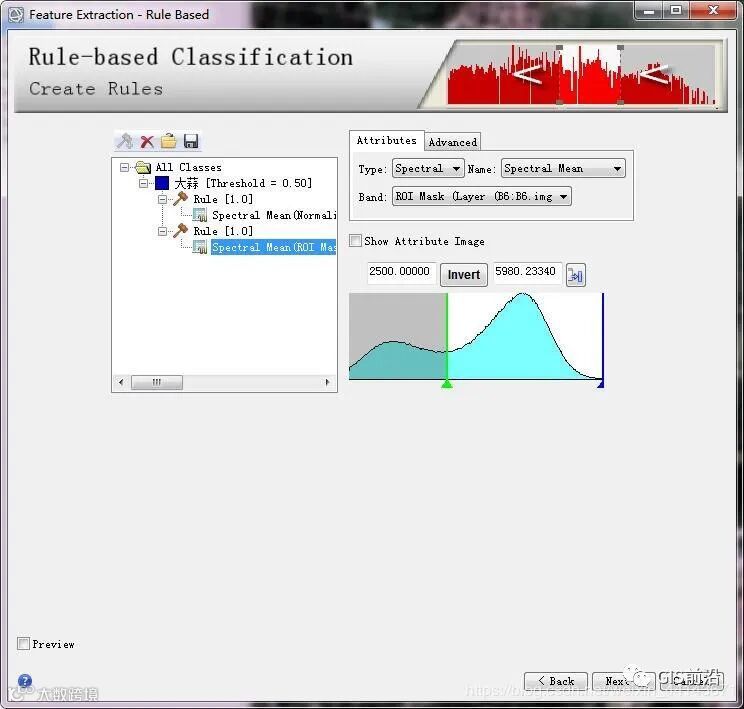Open help with question mark icon
Viewport: 744px width, 709px height.
[x=25, y=681]
